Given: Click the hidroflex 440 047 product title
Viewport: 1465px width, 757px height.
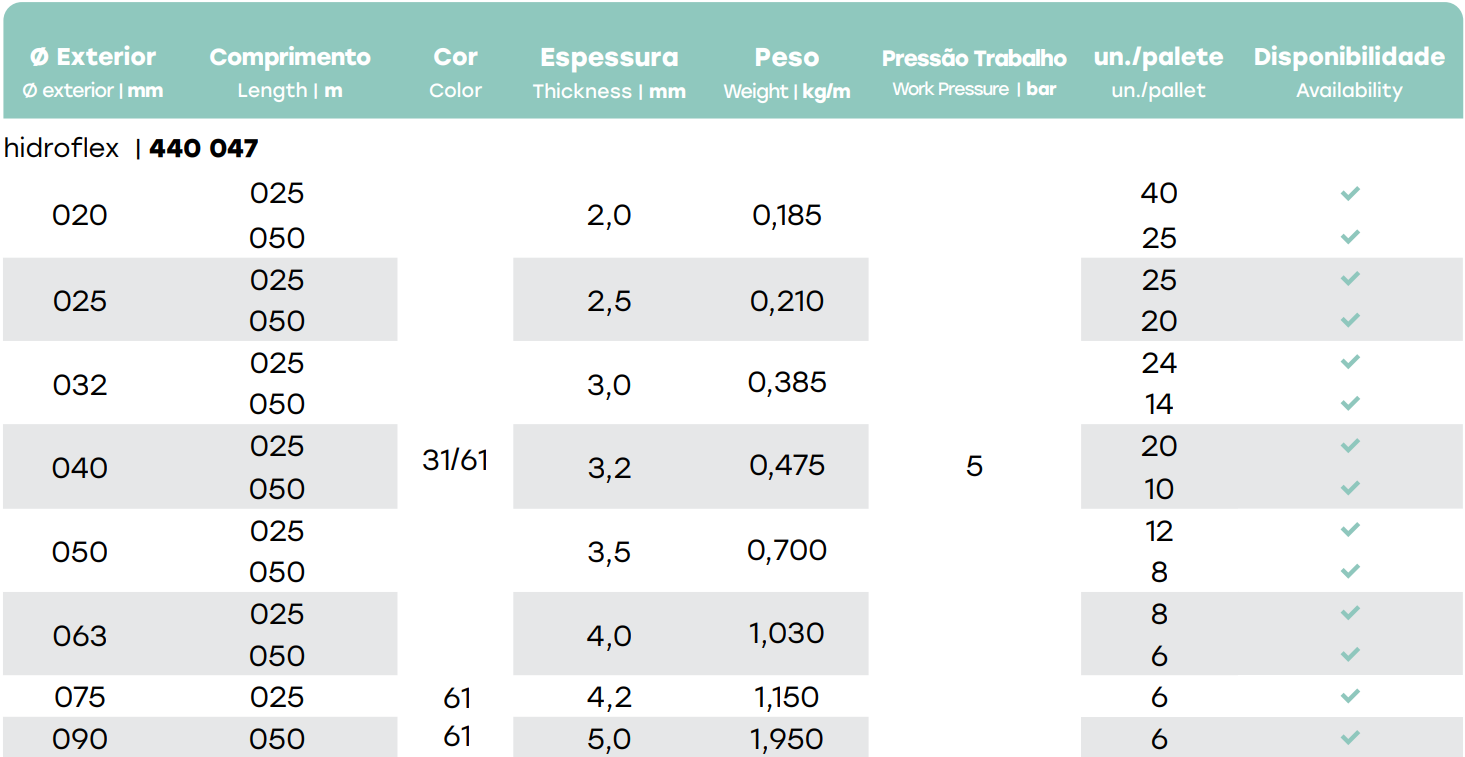Looking at the screenshot, I should (x=131, y=149).
